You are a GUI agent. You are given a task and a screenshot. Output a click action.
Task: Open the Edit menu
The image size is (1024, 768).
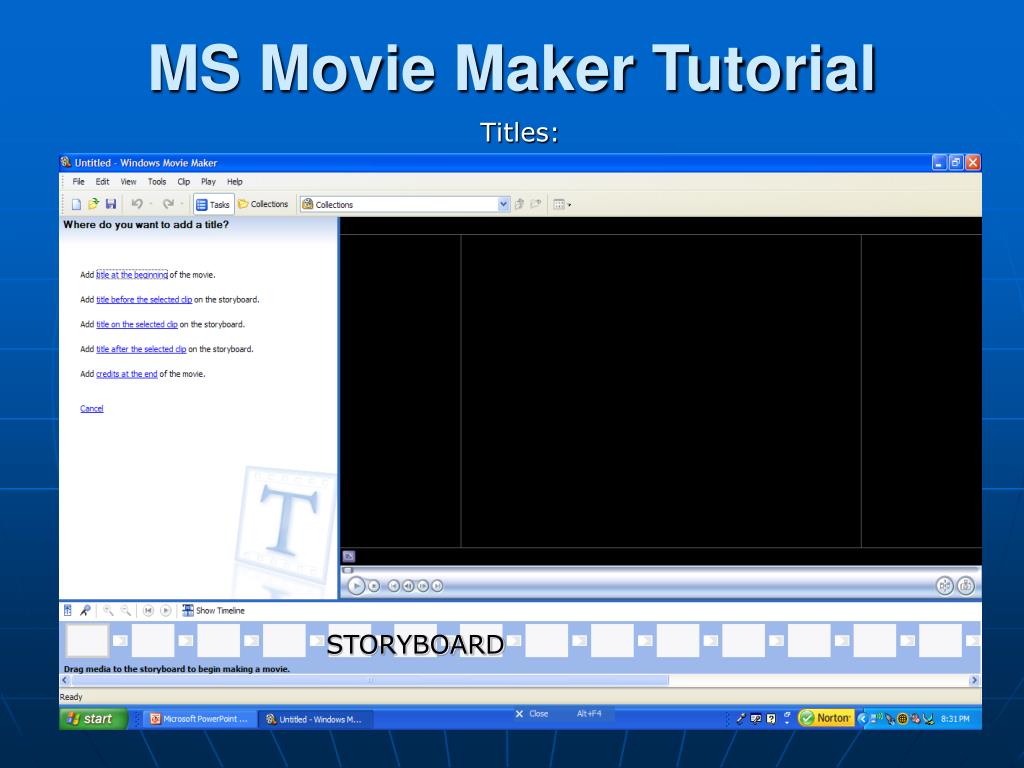tap(103, 182)
